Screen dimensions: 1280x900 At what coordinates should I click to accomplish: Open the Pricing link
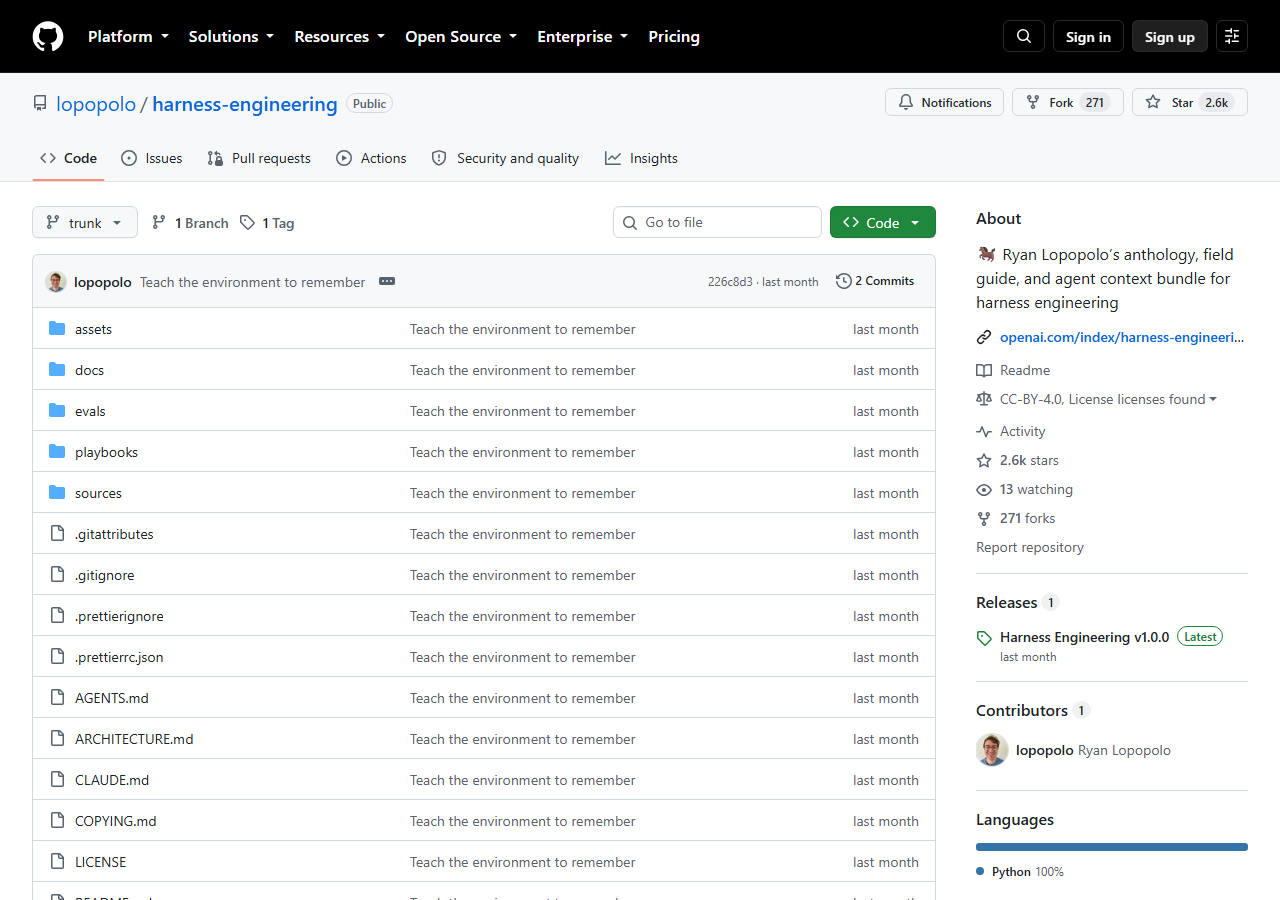coord(674,36)
